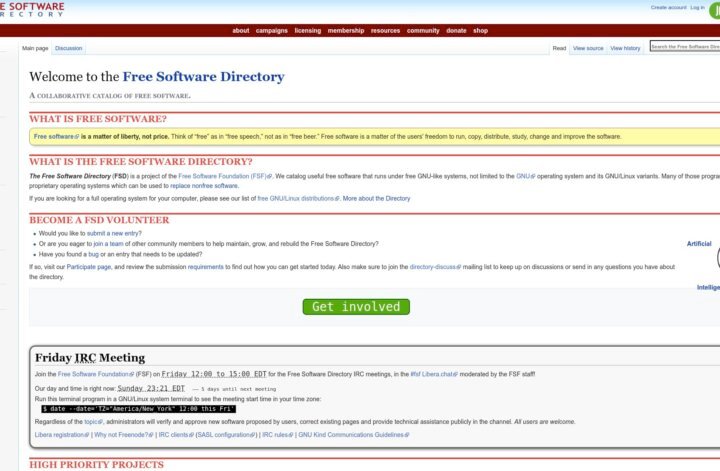Open the 'about' navigation menu item
This screenshot has width=720, height=471.
(x=241, y=31)
